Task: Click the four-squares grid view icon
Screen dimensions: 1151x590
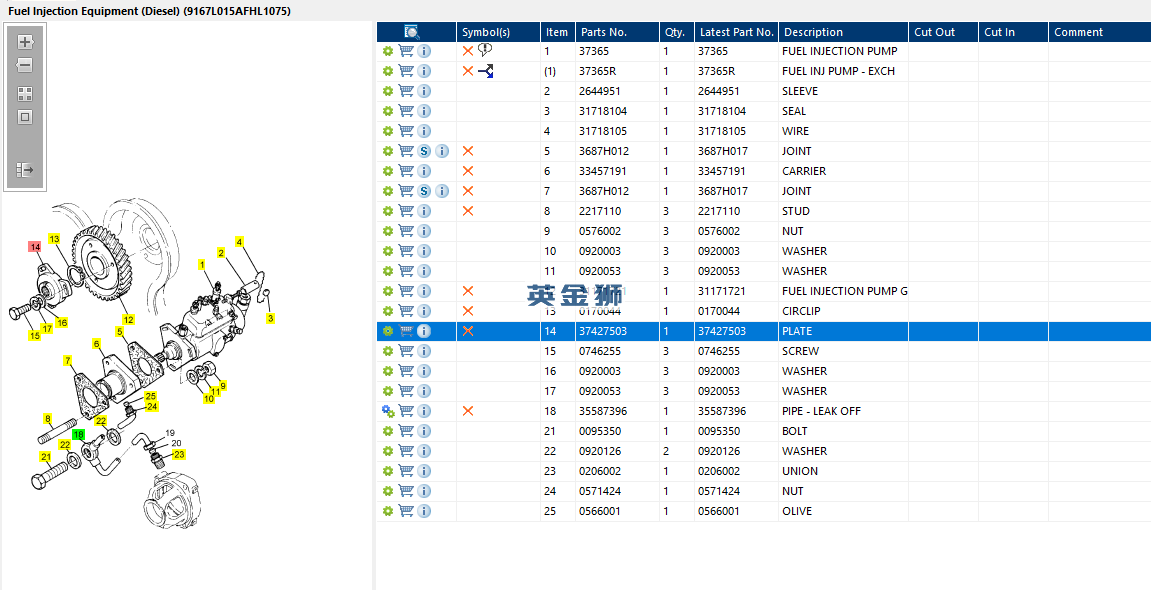Action: pos(25,94)
